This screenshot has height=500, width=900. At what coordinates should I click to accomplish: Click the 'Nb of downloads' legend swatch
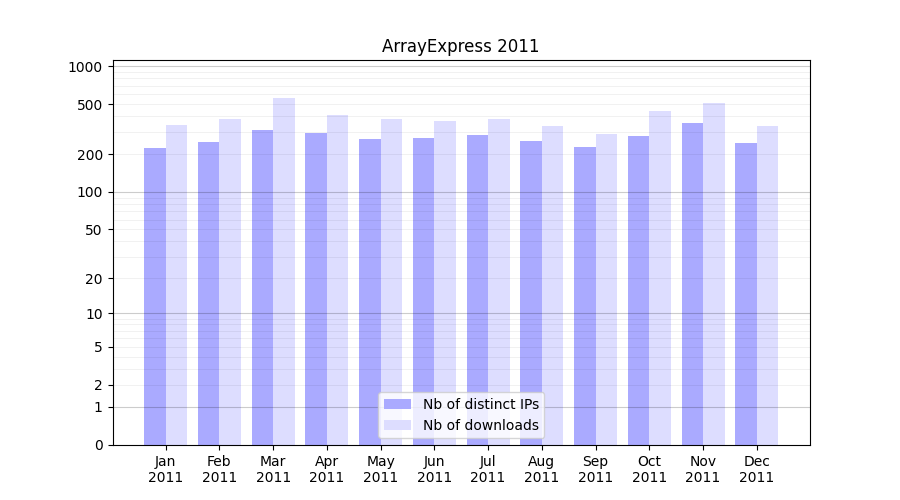[397, 425]
